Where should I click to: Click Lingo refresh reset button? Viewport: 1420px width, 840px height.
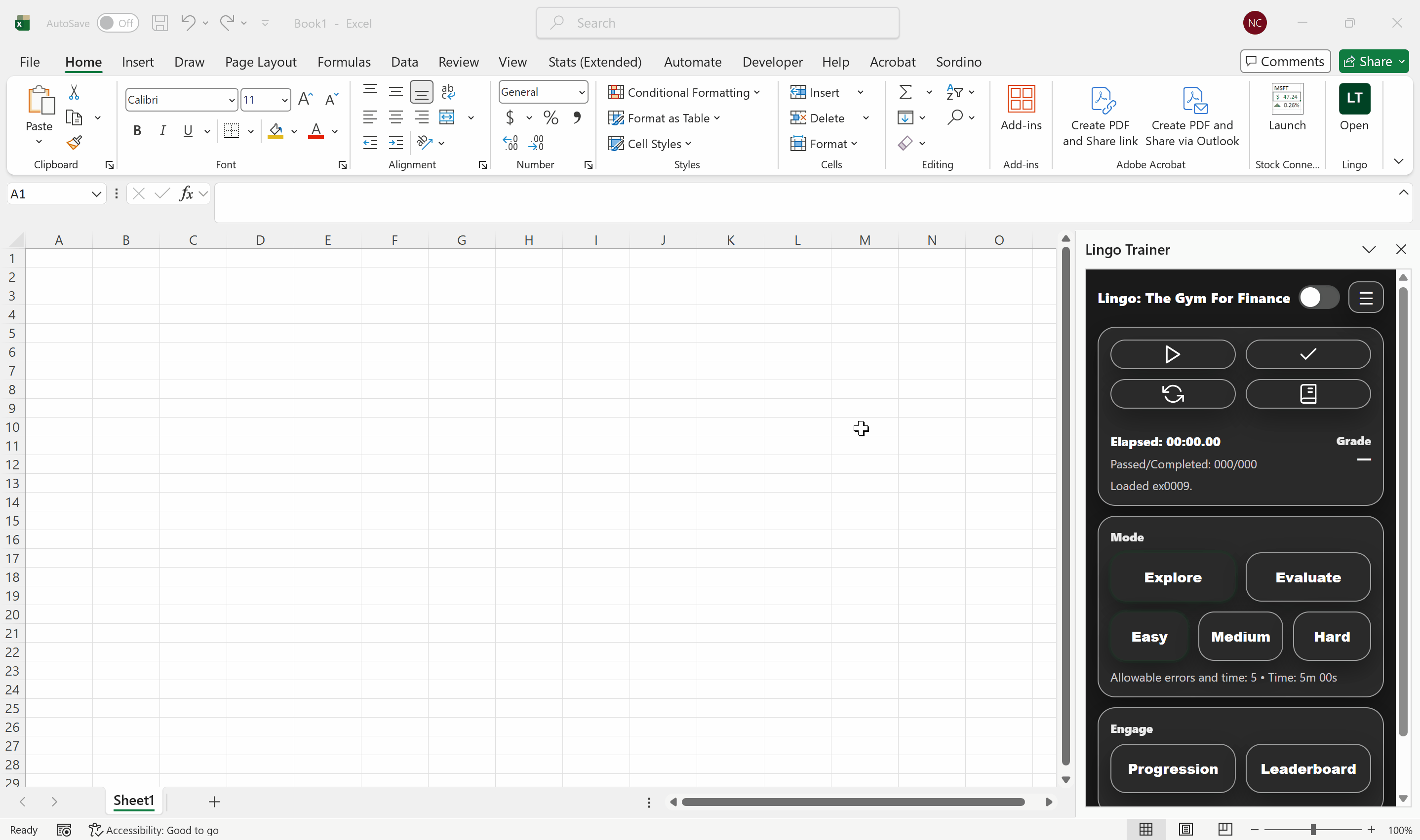(x=1173, y=393)
